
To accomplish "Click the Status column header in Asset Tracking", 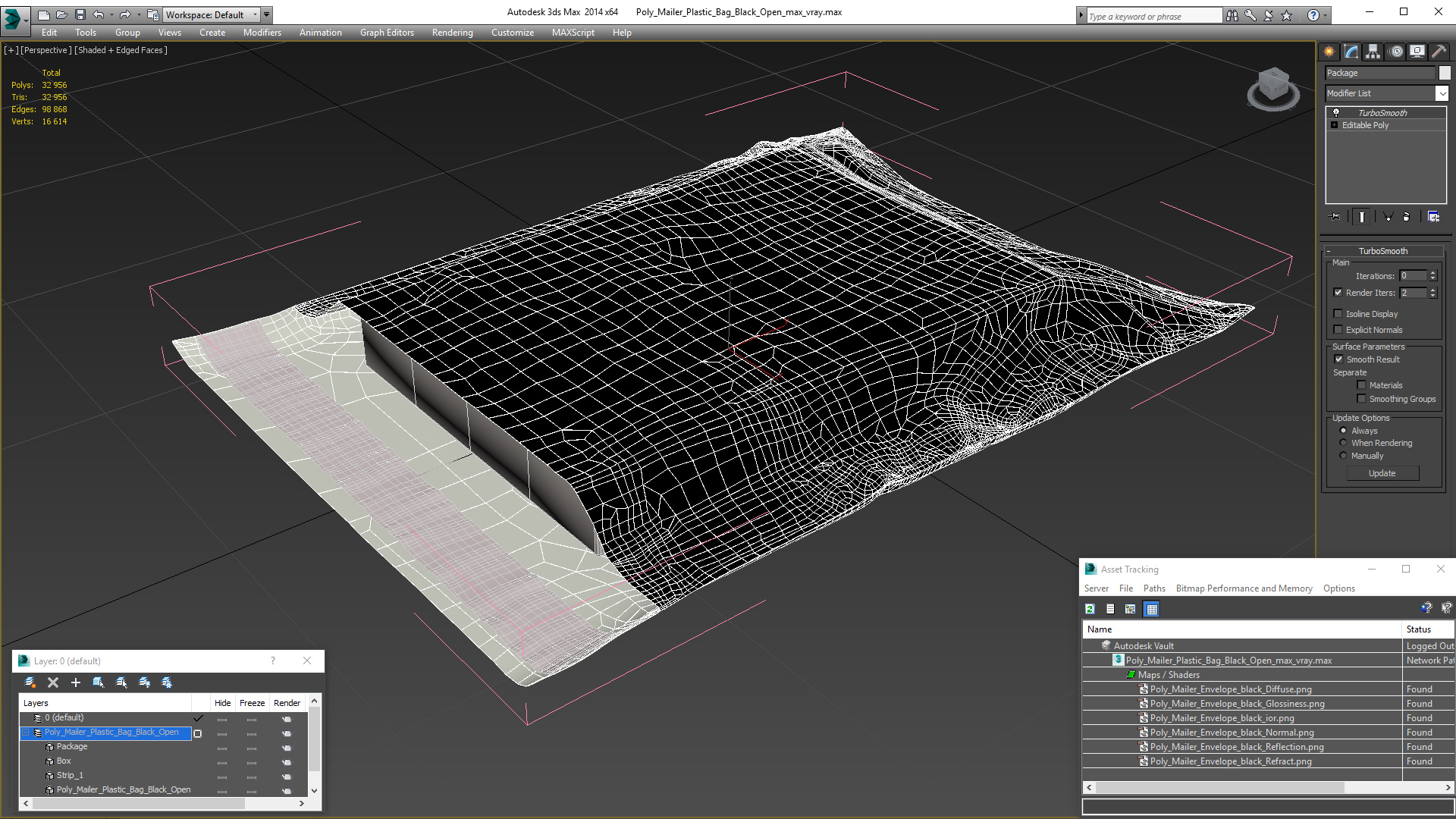I will click(x=1428, y=629).
